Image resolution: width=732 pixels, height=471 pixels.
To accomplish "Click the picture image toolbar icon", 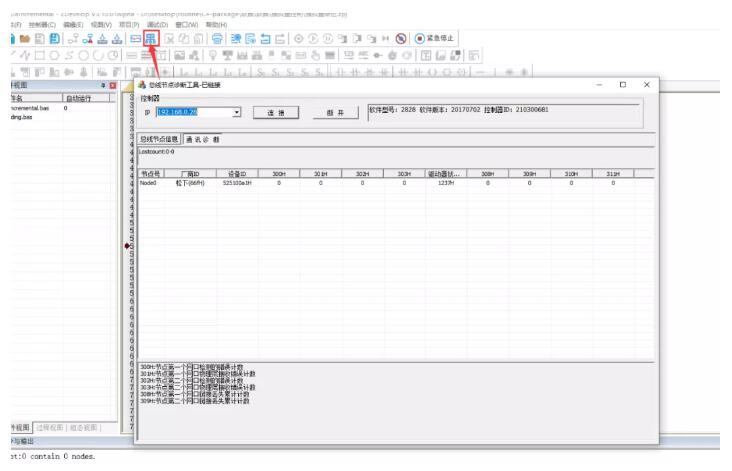I will click(x=179, y=56).
